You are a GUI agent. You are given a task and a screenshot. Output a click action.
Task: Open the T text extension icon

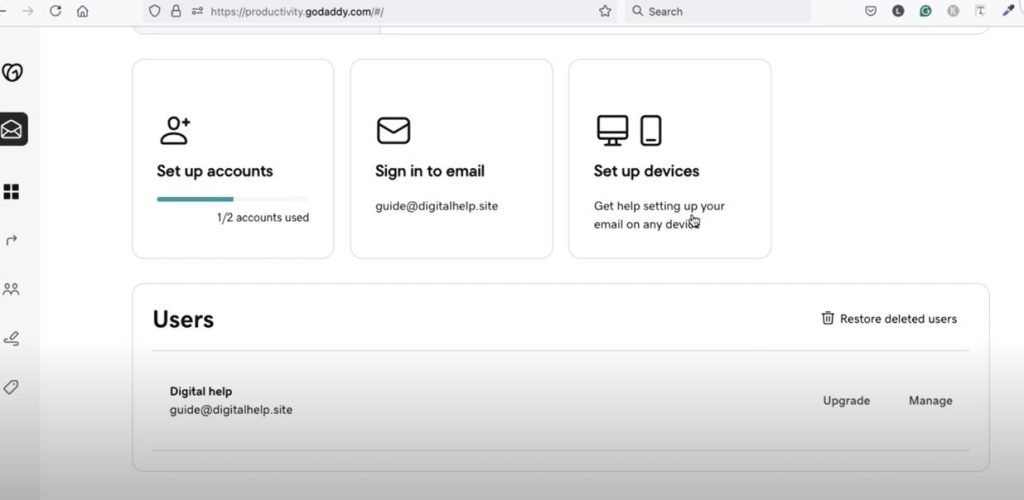click(980, 11)
